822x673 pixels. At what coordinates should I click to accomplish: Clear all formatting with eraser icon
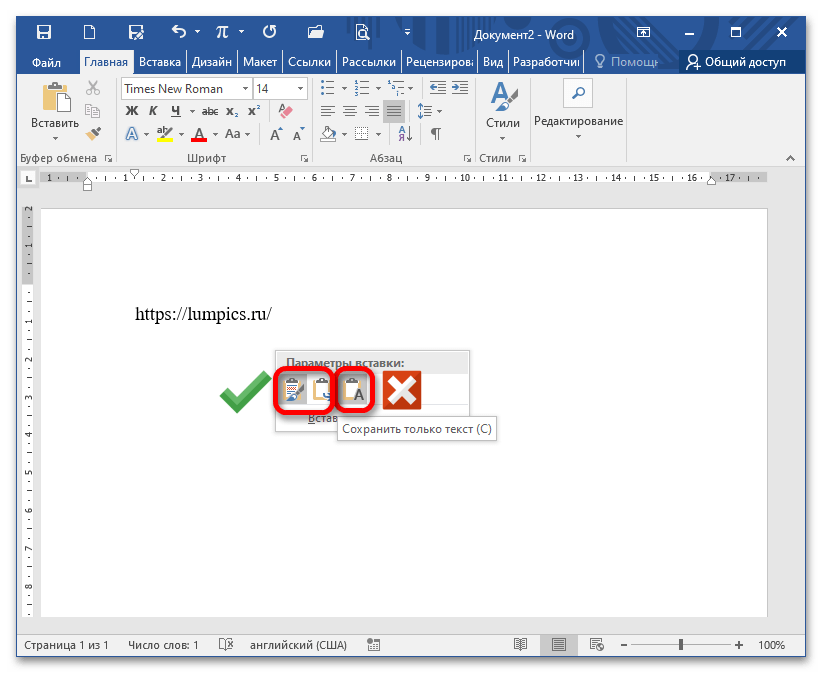click(x=284, y=111)
